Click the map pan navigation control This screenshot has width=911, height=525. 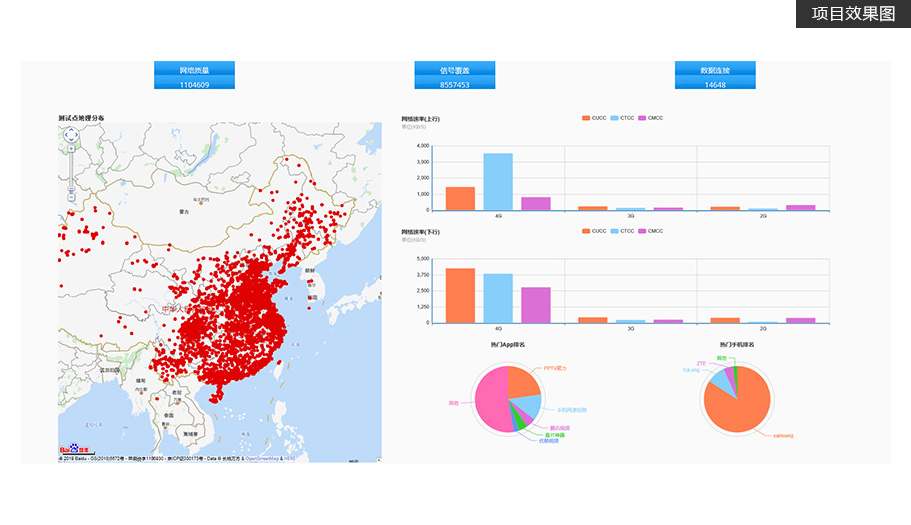(71, 135)
